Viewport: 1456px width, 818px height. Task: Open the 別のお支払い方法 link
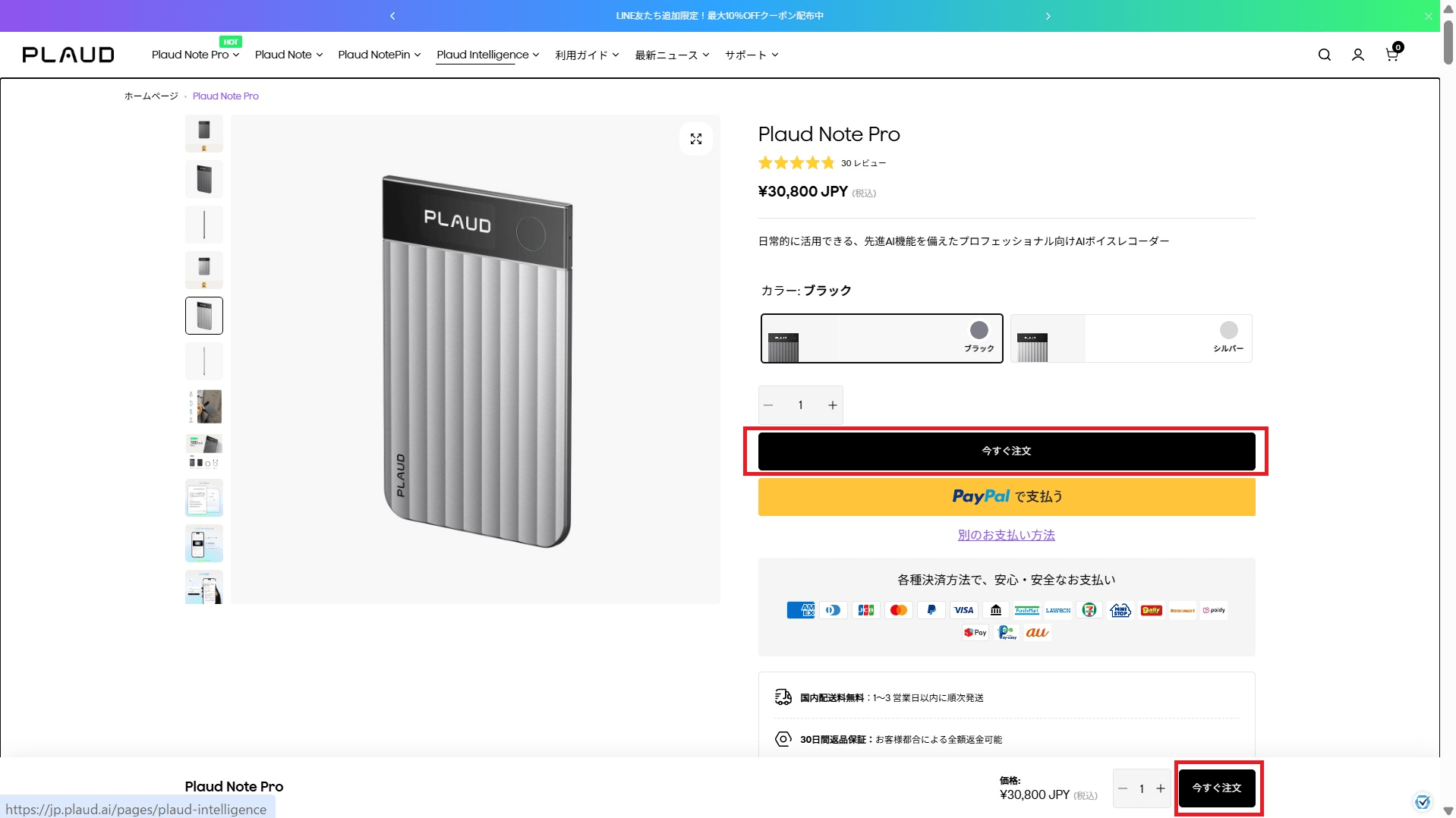coord(1006,535)
